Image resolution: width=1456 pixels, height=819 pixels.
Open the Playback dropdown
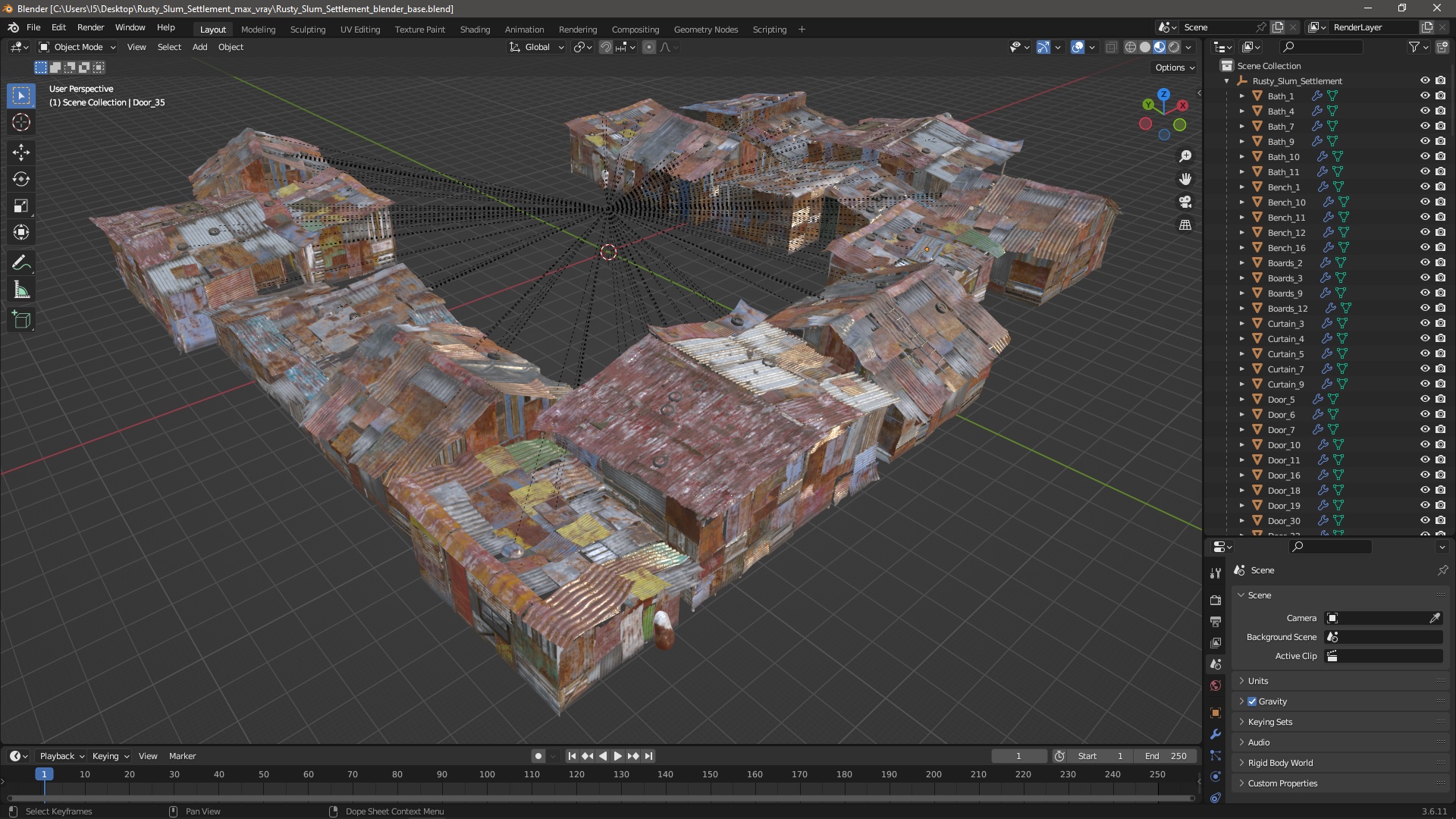tap(61, 756)
